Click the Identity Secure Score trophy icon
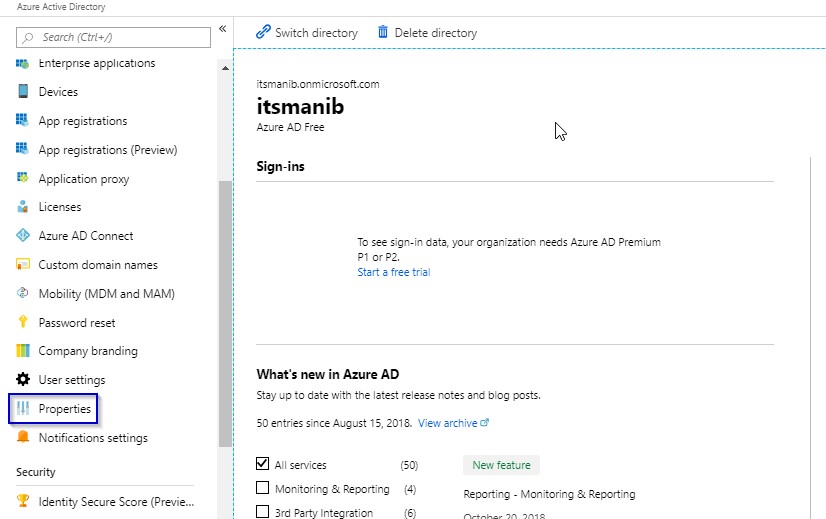Viewport: 826px width, 519px height. coord(23,500)
